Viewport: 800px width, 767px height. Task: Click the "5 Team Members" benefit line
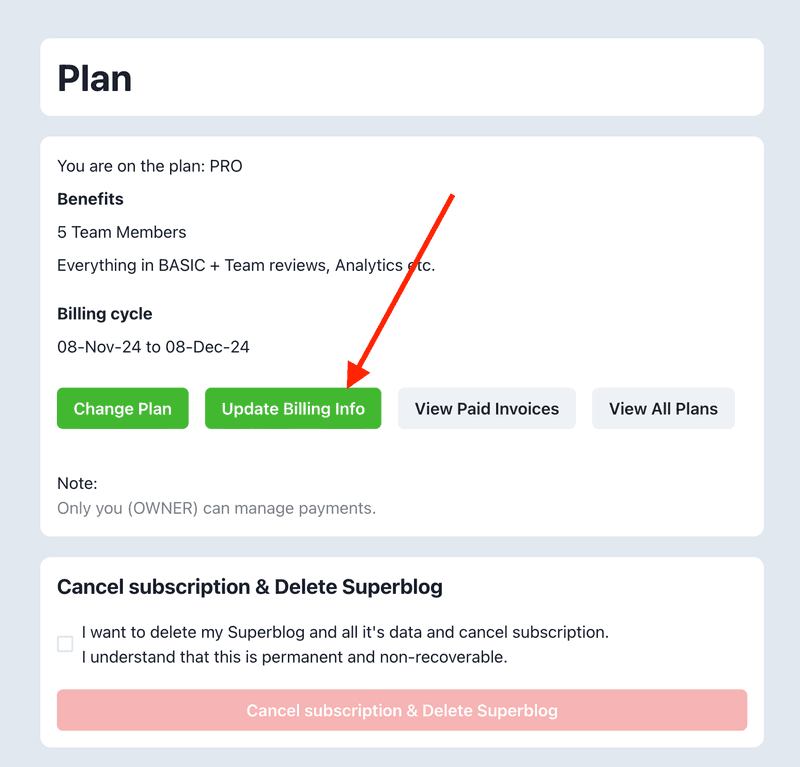click(122, 232)
